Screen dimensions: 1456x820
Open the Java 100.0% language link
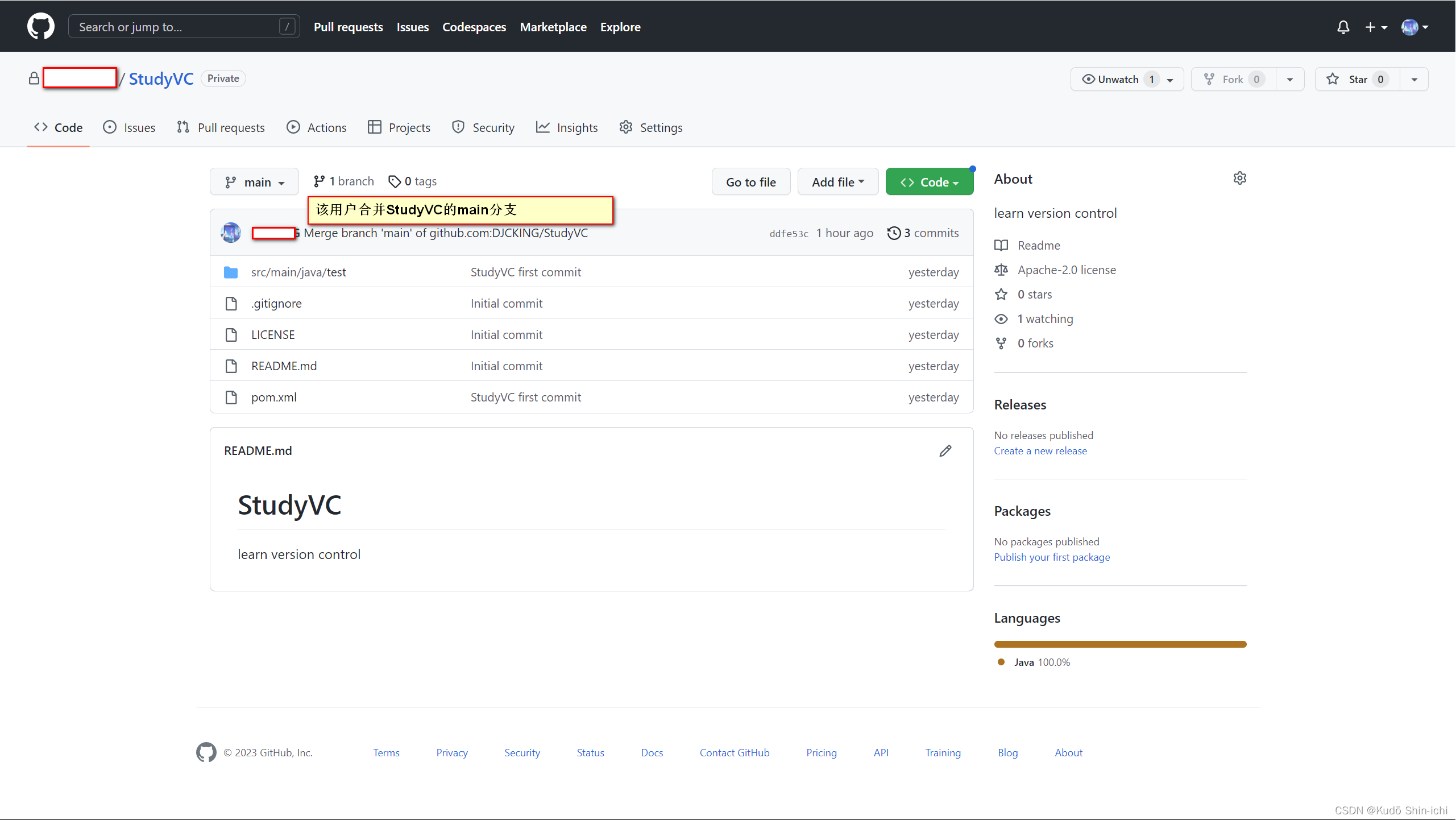point(1035,662)
